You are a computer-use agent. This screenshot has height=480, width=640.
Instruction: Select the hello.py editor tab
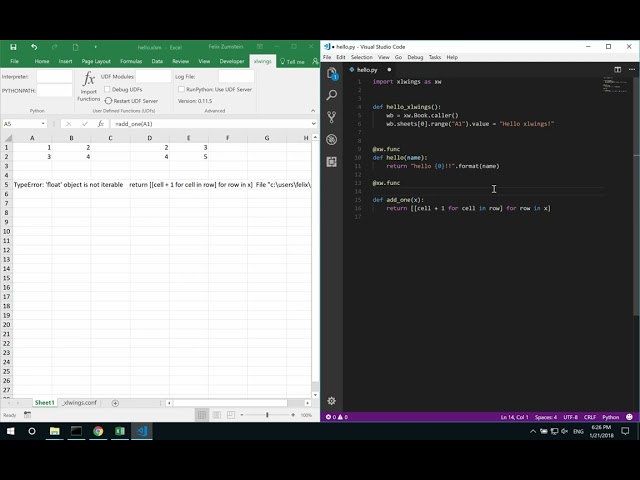[367, 70]
